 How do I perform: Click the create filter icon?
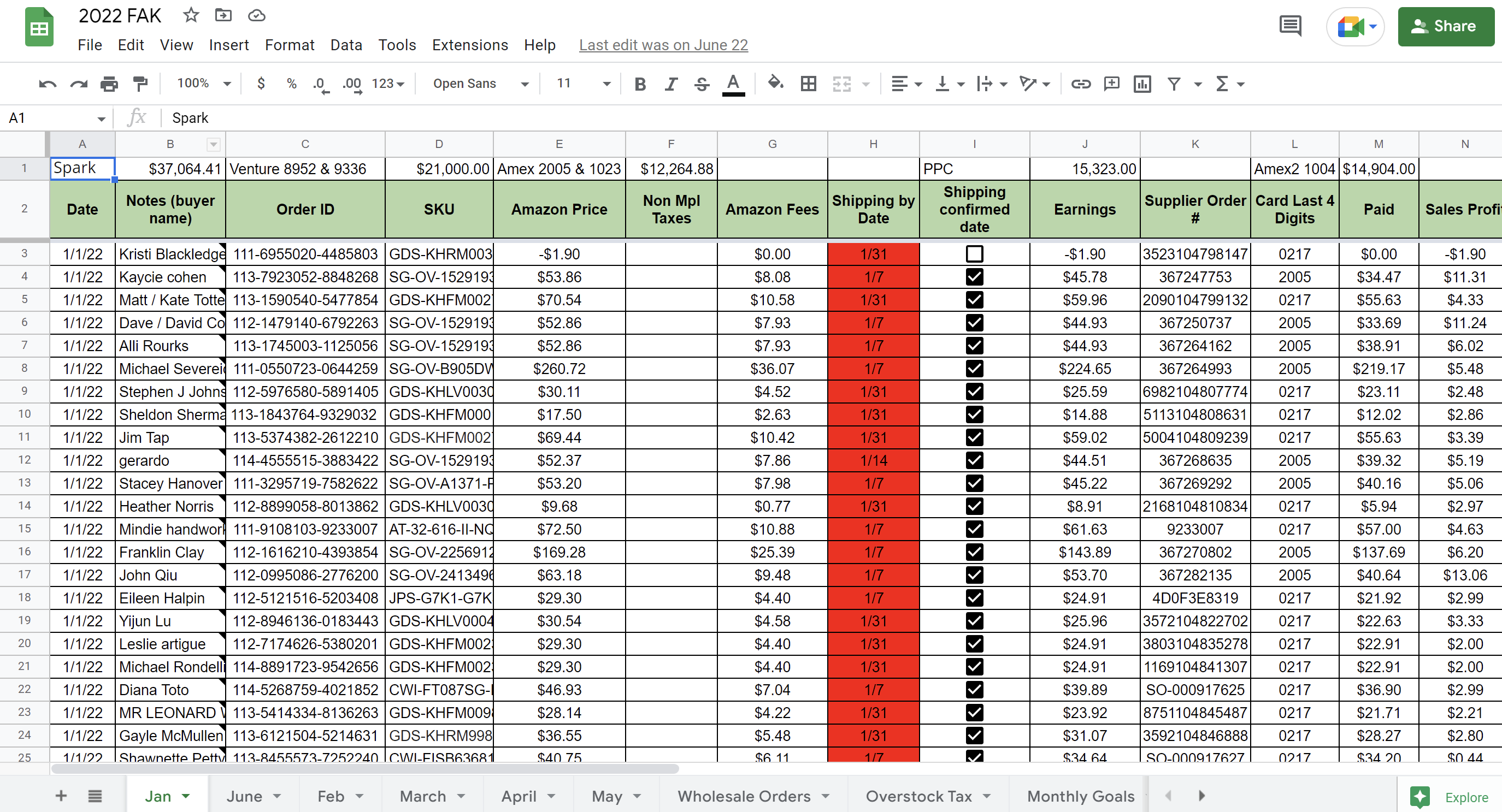1174,84
